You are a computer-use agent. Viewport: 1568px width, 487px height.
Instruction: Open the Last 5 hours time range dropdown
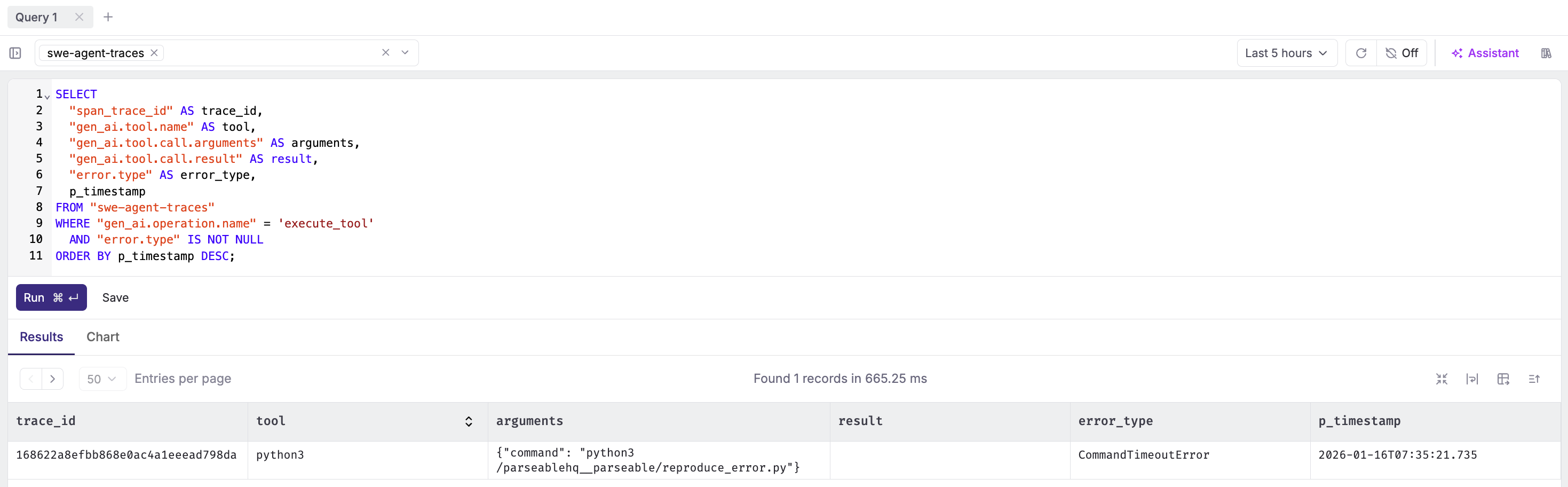pos(1286,53)
